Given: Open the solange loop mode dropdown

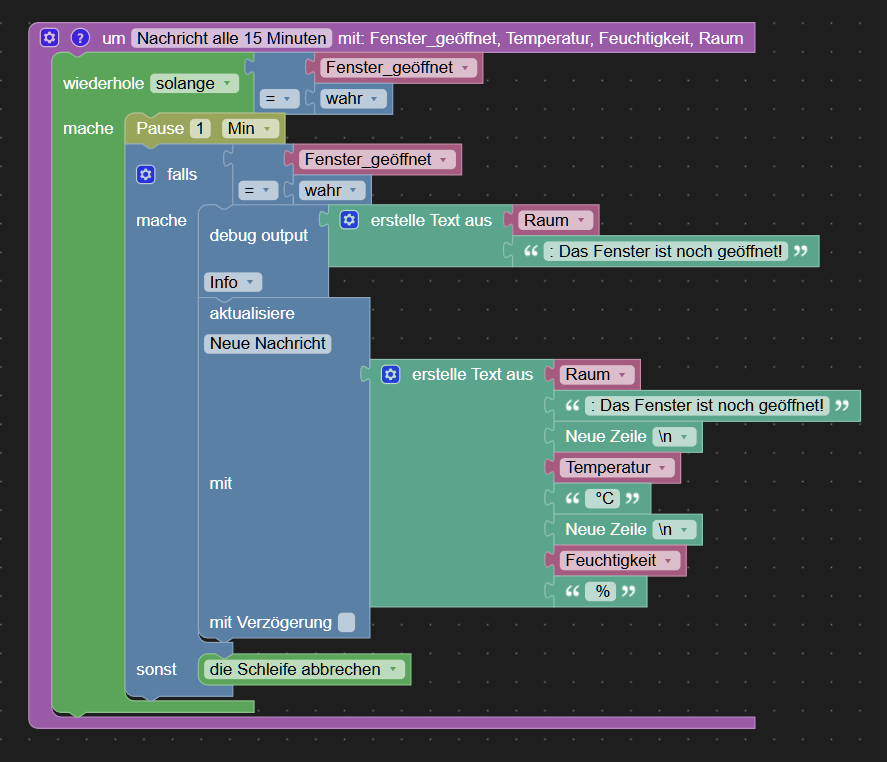Looking at the screenshot, I should 194,83.
